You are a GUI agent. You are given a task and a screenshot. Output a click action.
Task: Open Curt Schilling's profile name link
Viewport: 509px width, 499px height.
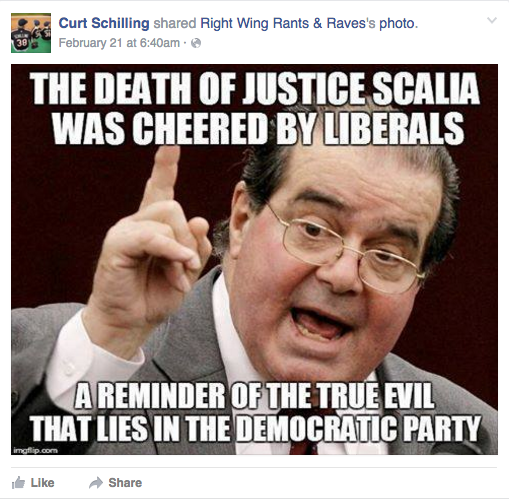104,23
